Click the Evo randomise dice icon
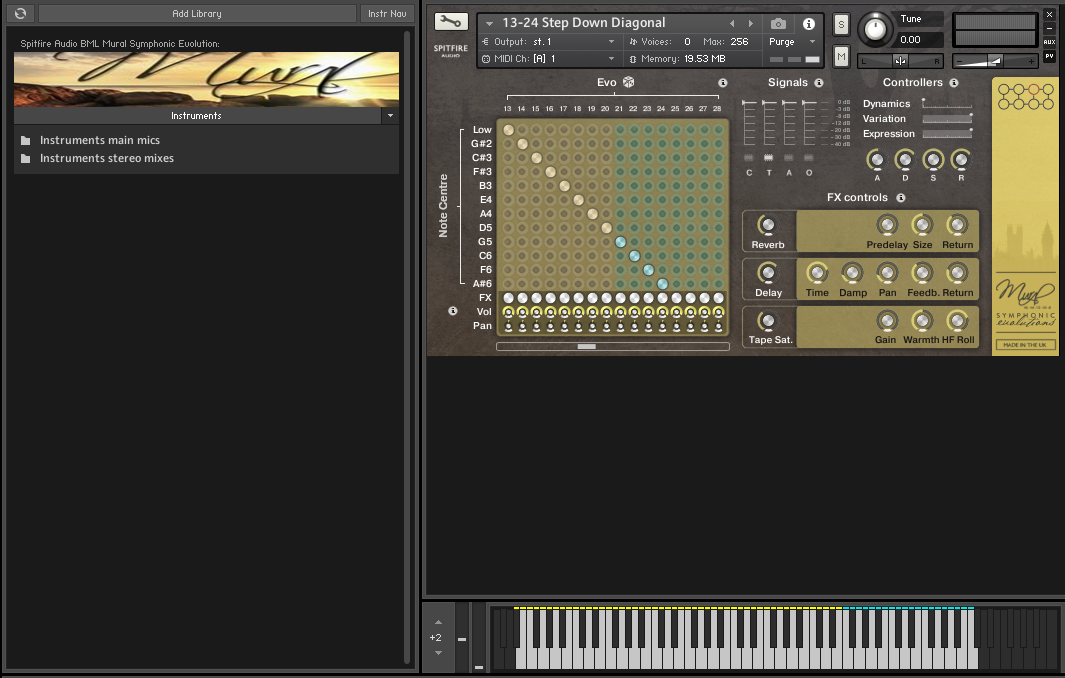 pos(628,82)
